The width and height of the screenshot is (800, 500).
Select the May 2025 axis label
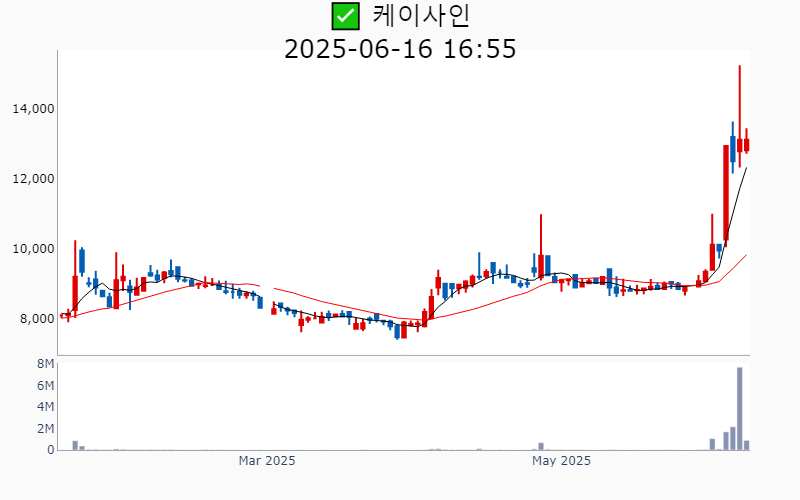coord(561,461)
